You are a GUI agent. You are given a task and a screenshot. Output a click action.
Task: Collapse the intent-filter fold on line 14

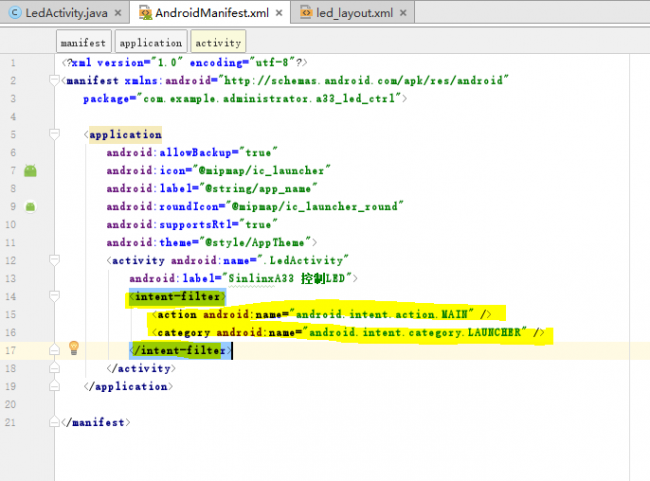coord(54,296)
